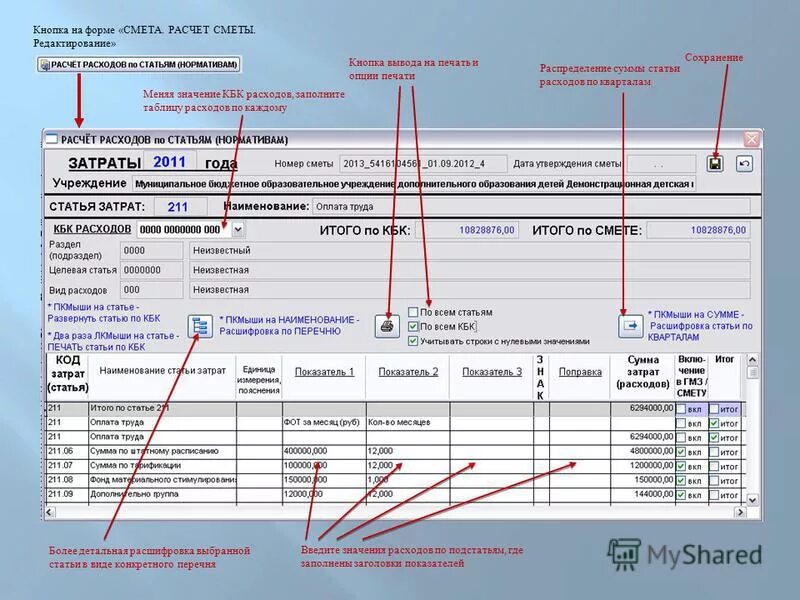Click the Кол-во месяцев cell
The image size is (800, 600).
(408, 422)
